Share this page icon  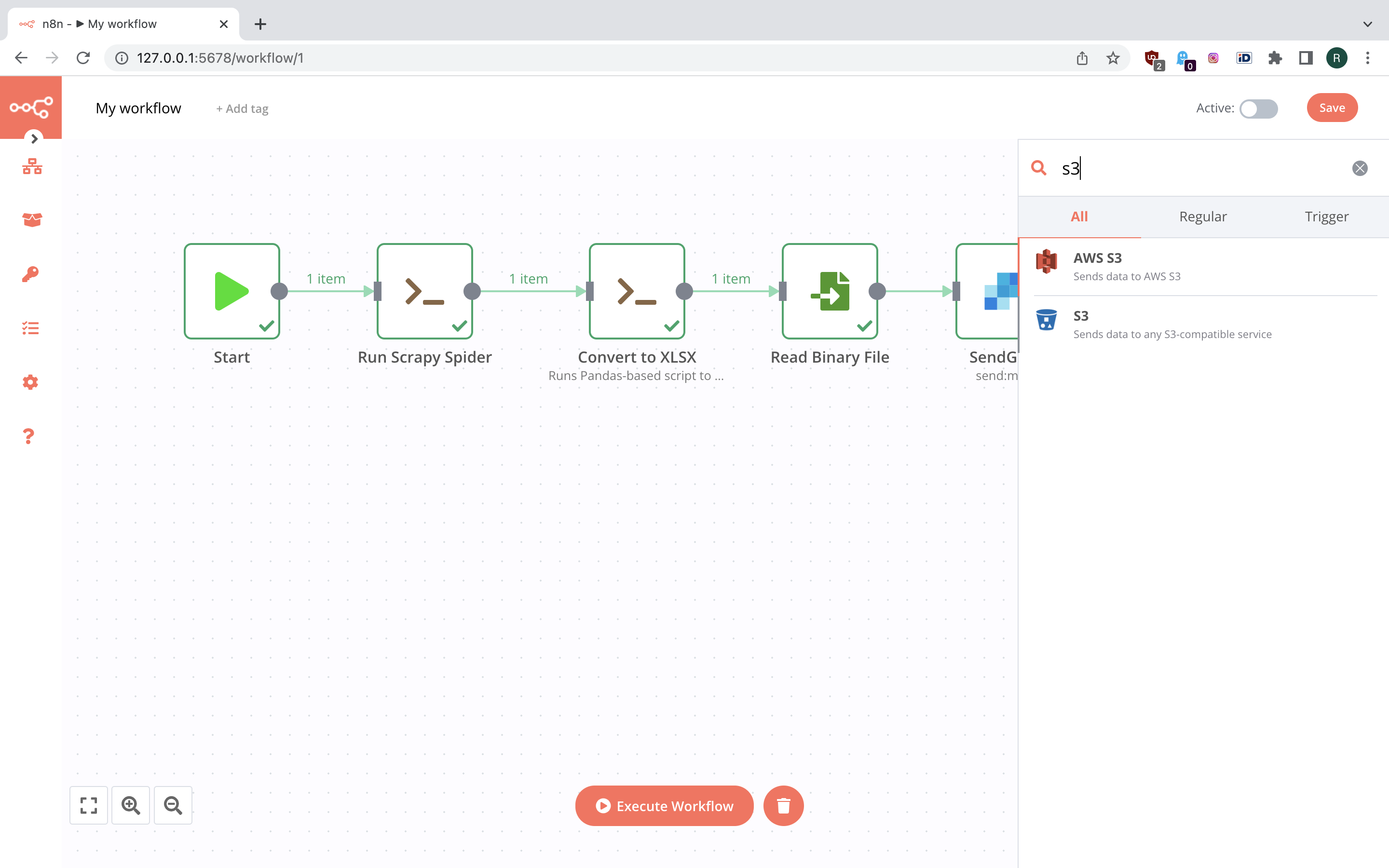point(1081,58)
